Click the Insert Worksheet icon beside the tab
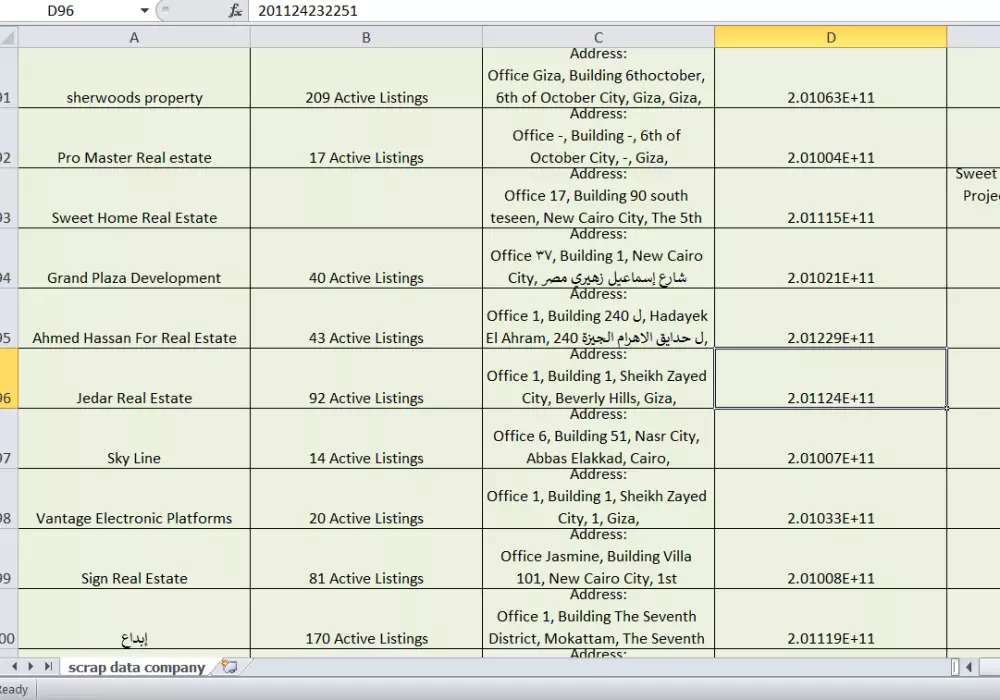Screen dimensions: 1000x700 [230, 667]
